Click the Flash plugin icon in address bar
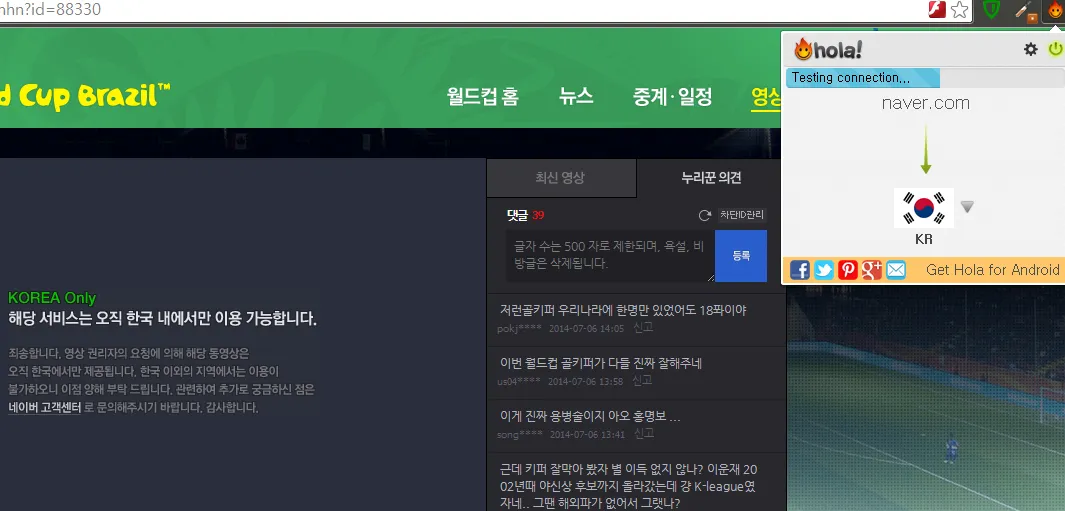 (x=937, y=10)
